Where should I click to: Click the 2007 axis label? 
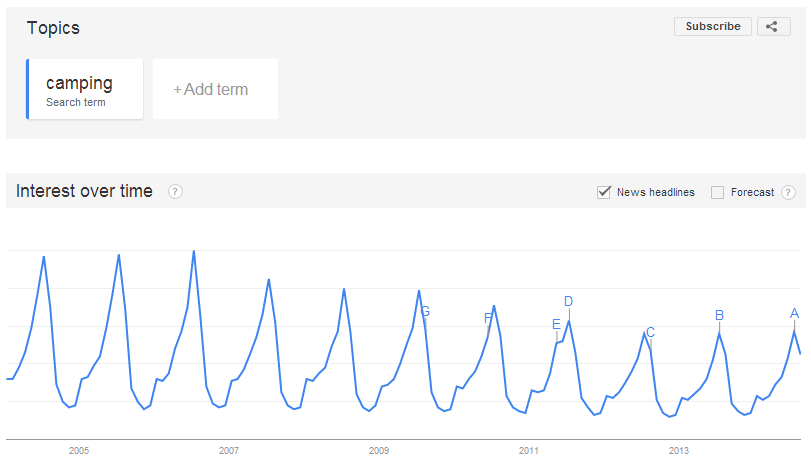229,450
